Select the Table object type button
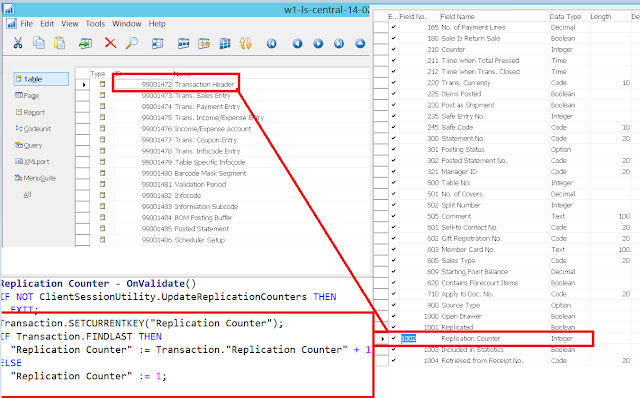Viewport: 640px width, 398px height. click(x=41, y=79)
